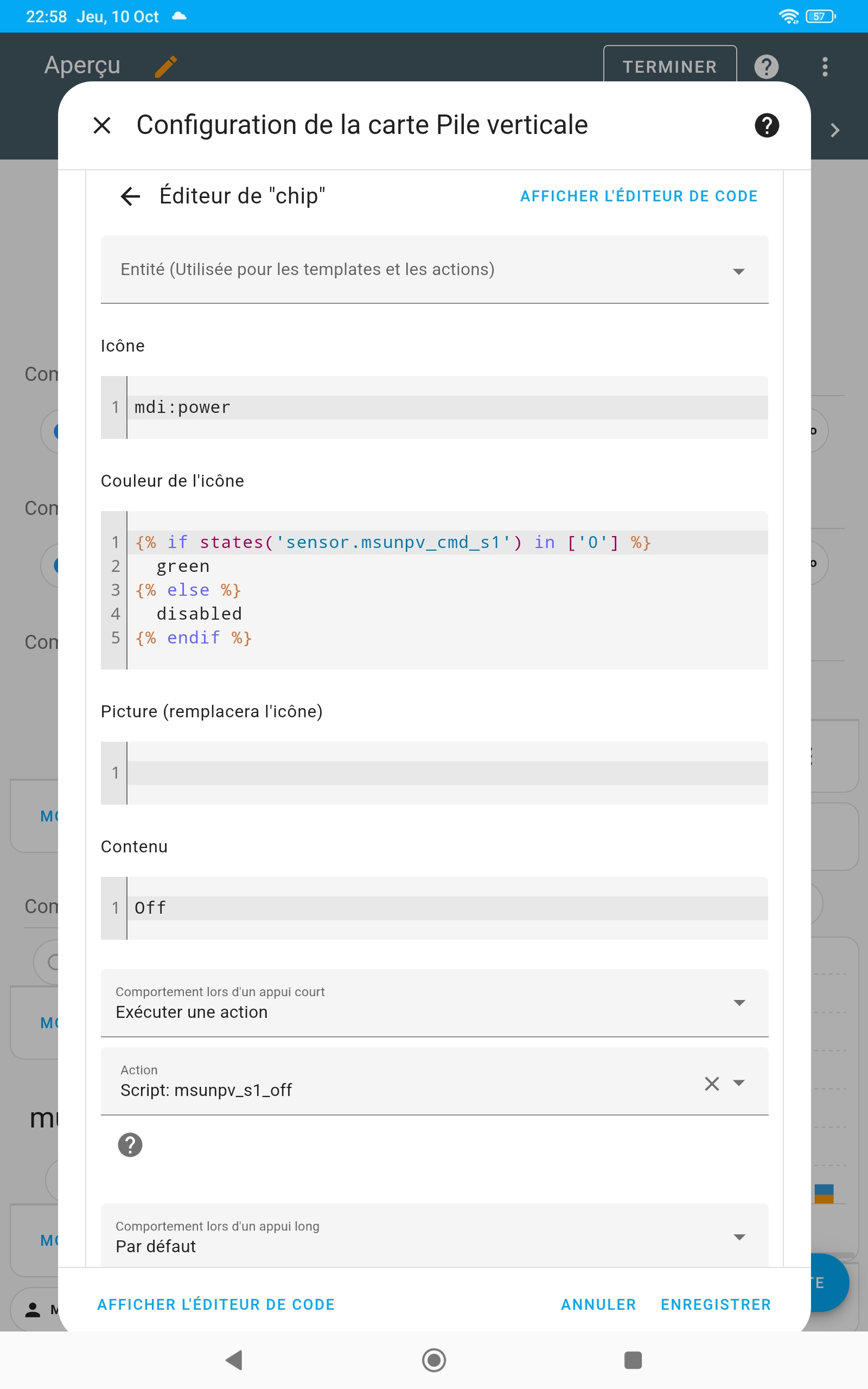
Task: Click into the Icône code field
Action: coord(446,407)
